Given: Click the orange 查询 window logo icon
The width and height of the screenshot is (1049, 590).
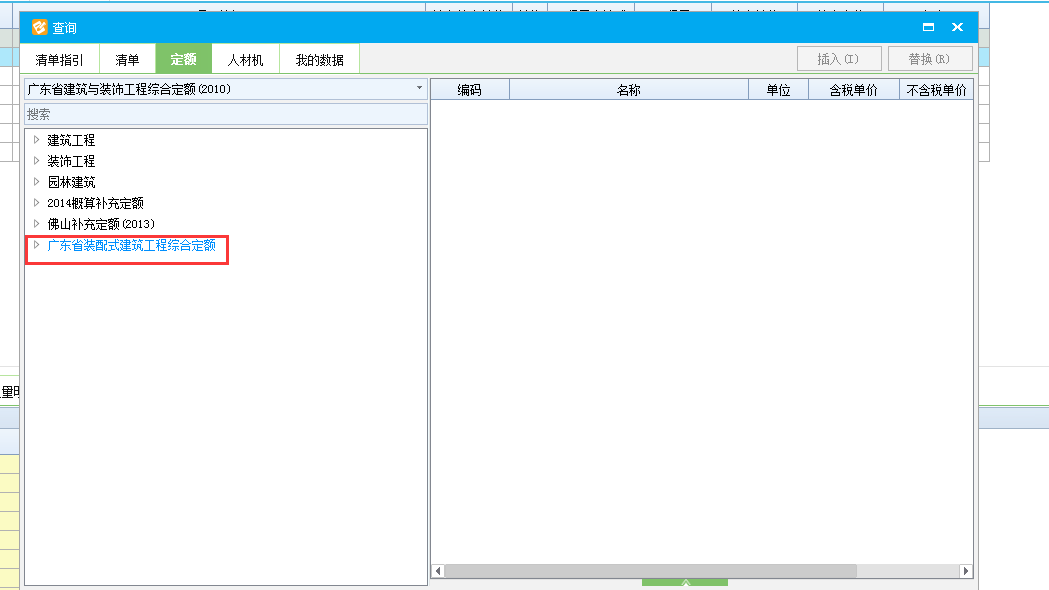Looking at the screenshot, I should tap(39, 27).
